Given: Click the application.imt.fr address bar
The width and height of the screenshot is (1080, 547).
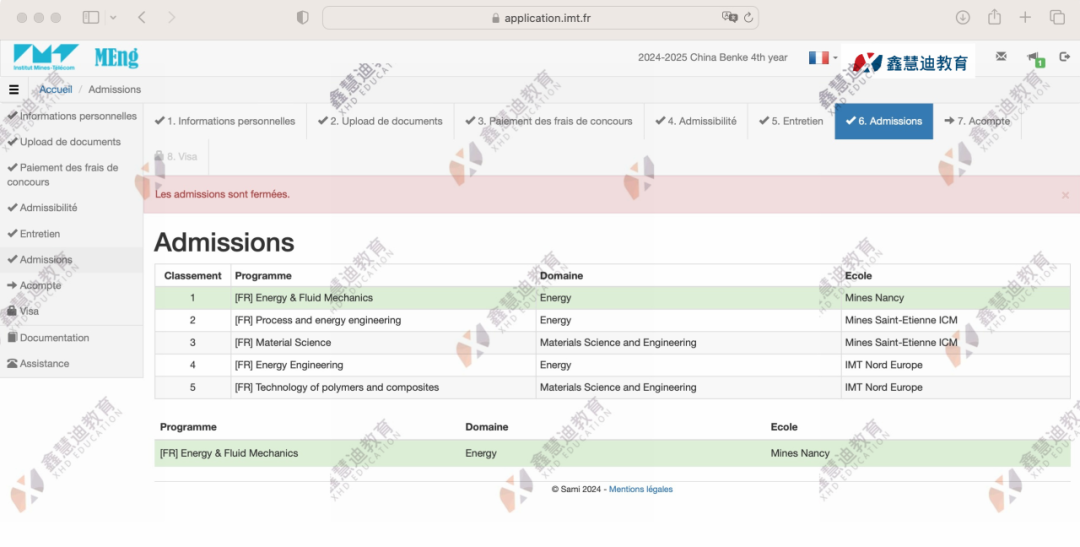Looking at the screenshot, I should click(541, 18).
